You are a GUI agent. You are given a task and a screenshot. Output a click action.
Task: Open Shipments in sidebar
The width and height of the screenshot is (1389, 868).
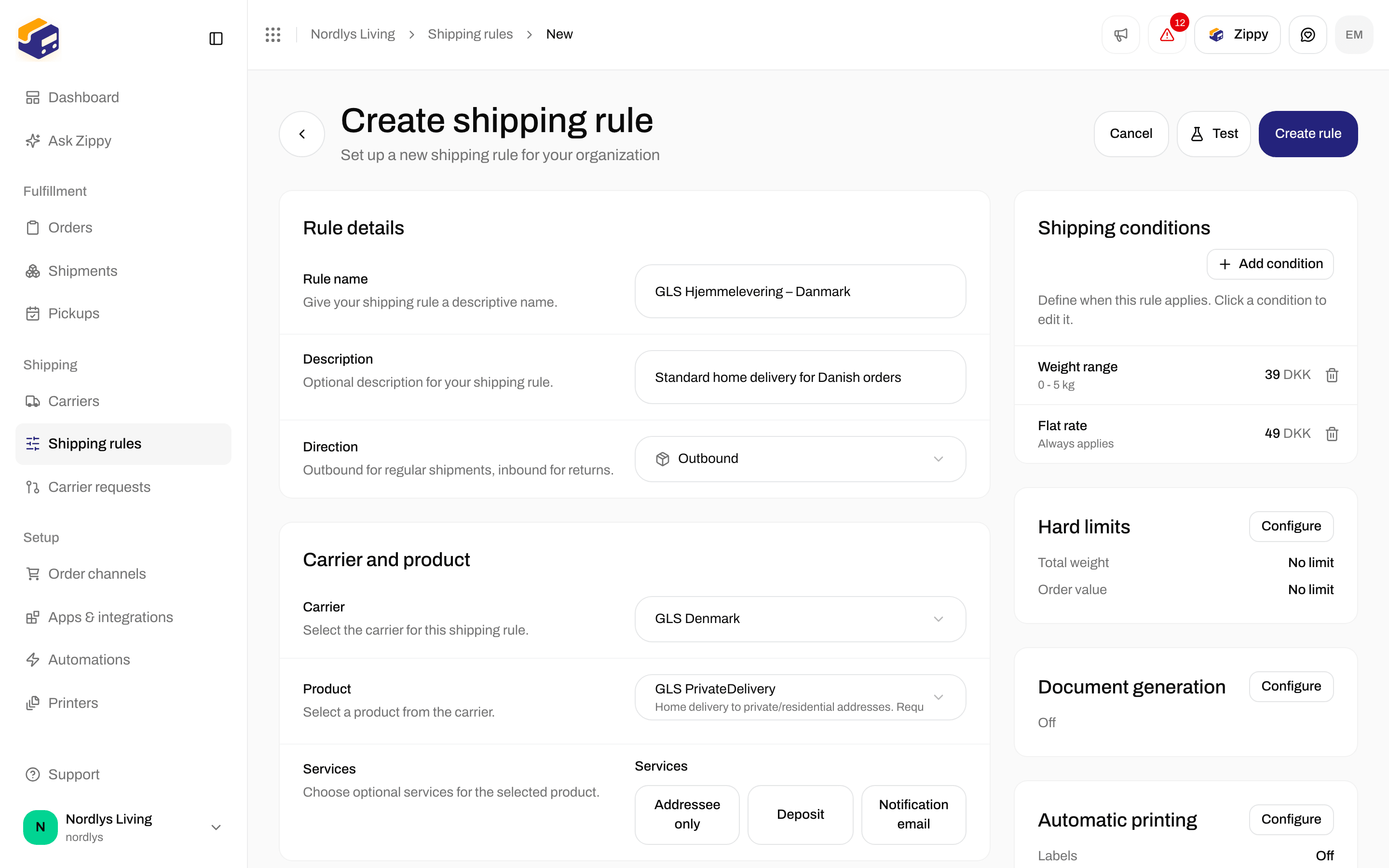click(x=123, y=271)
